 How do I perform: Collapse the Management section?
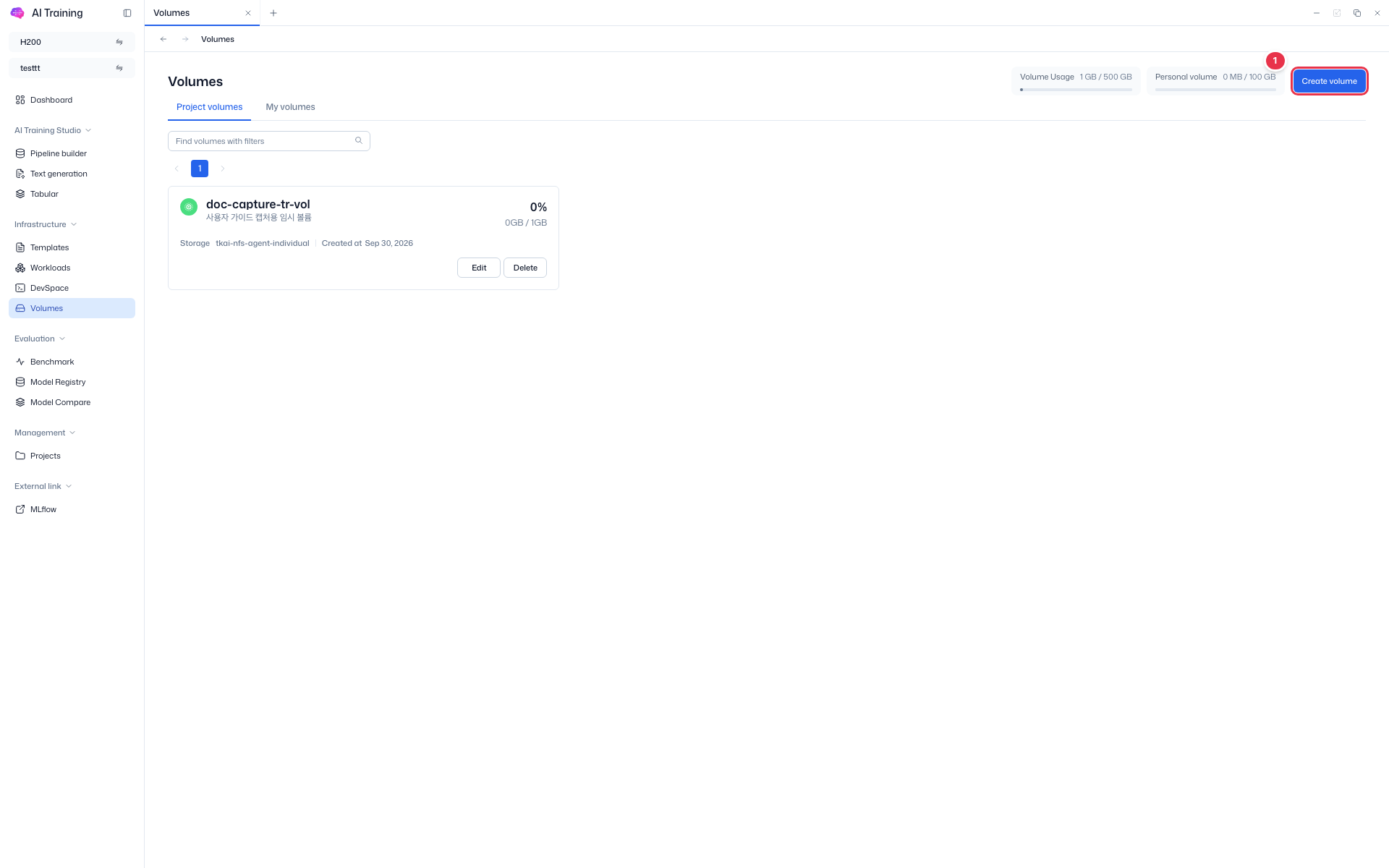click(x=45, y=433)
